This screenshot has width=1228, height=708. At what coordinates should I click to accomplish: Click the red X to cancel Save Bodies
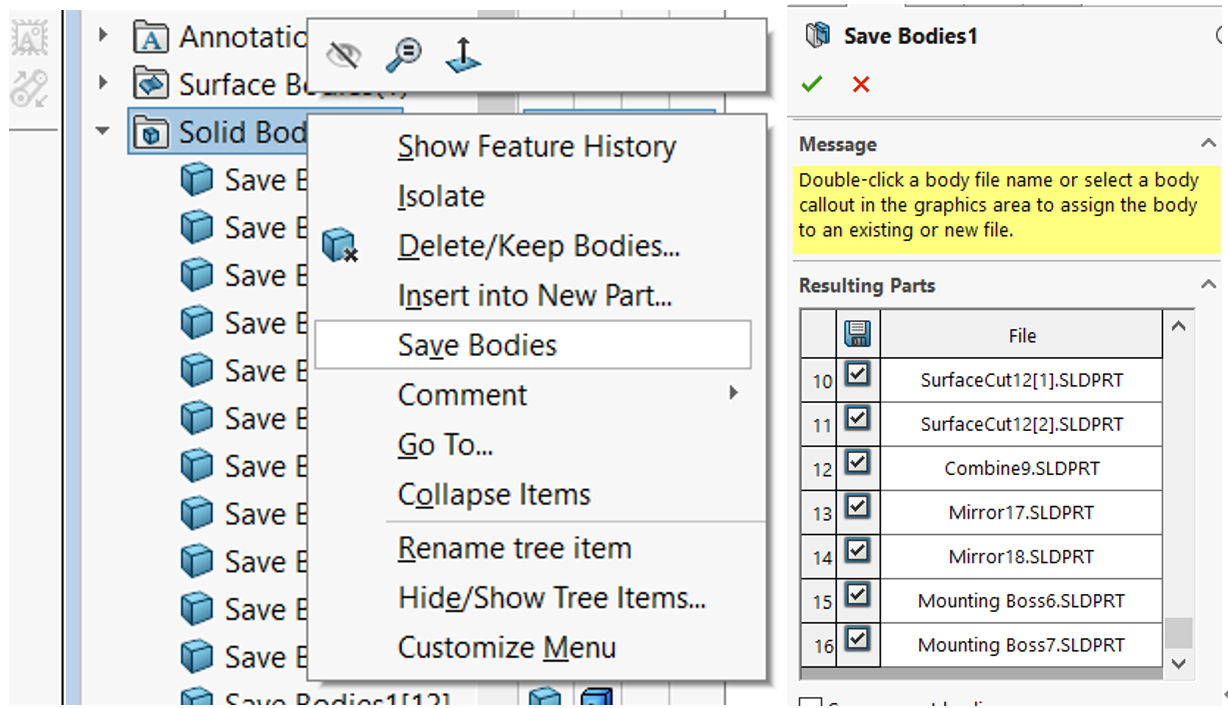pos(861,85)
